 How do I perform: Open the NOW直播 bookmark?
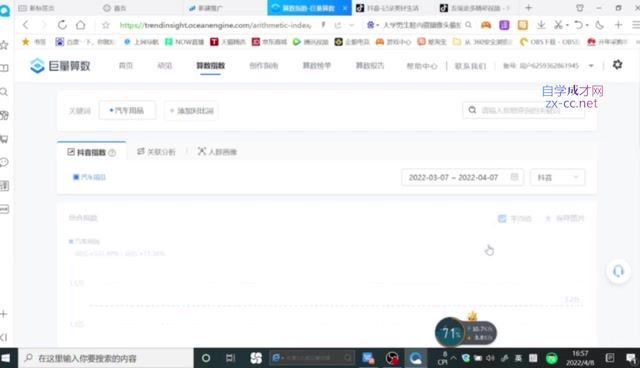tap(184, 42)
